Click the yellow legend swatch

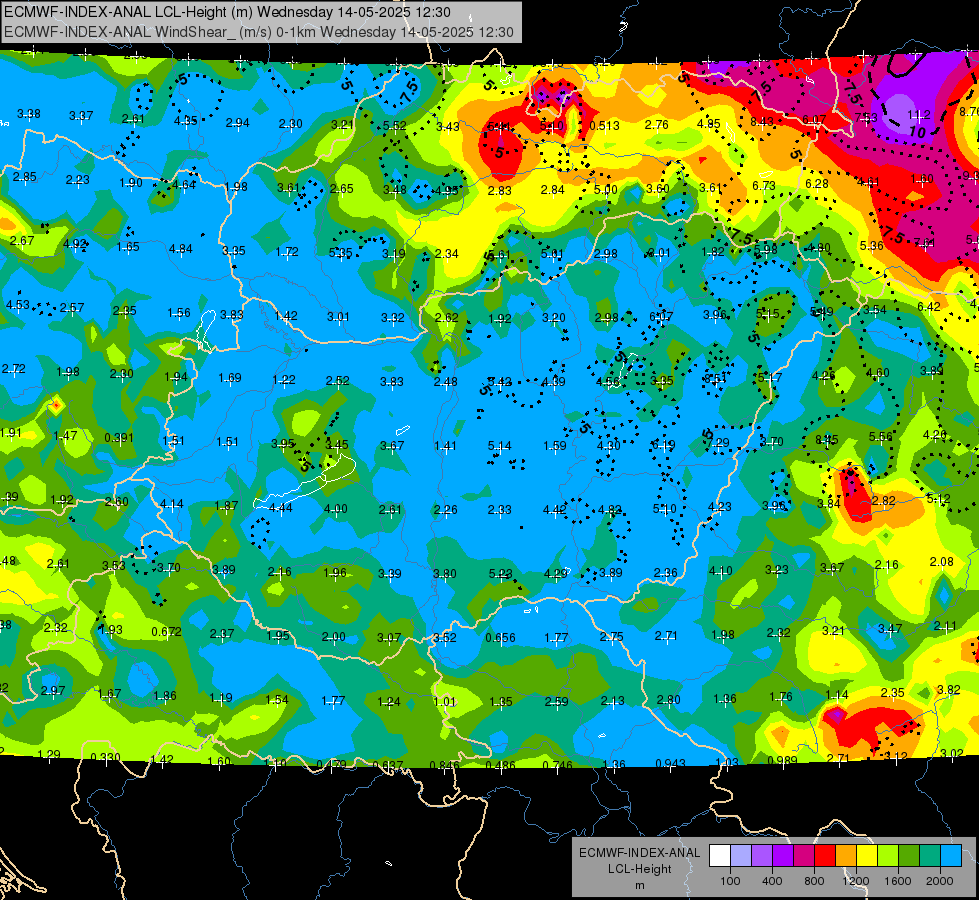click(x=867, y=856)
